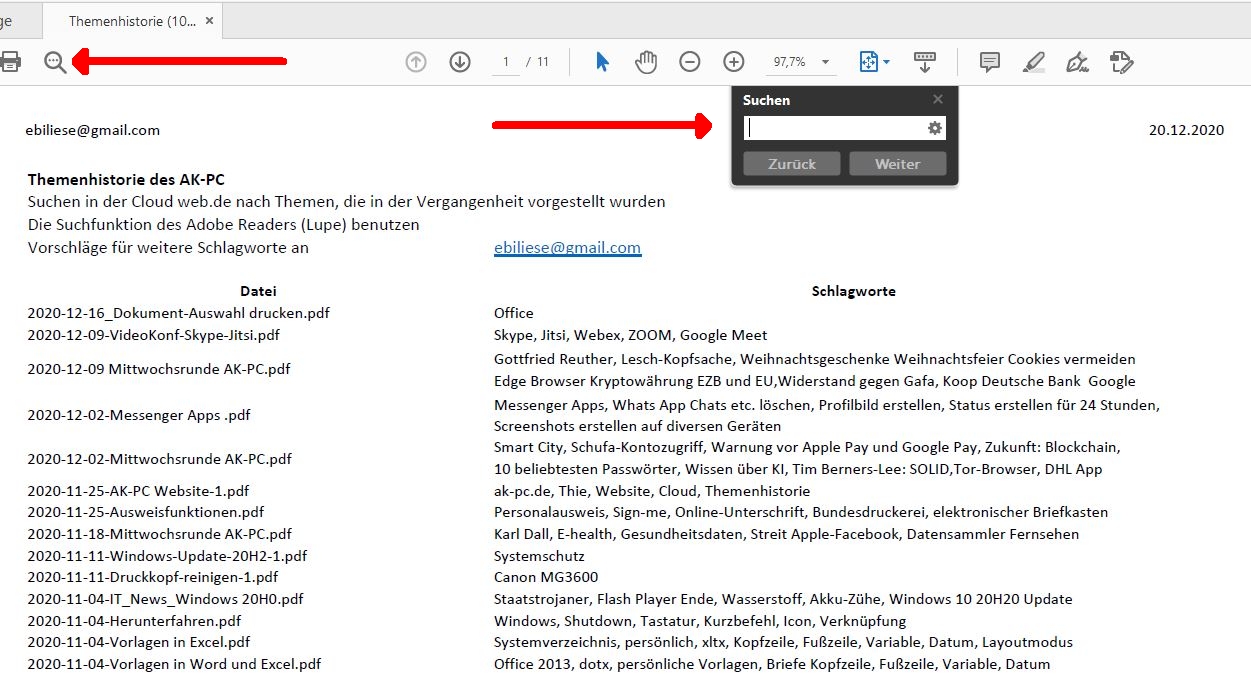
Task: Open the sign document pen tool
Action: pos(1077,62)
